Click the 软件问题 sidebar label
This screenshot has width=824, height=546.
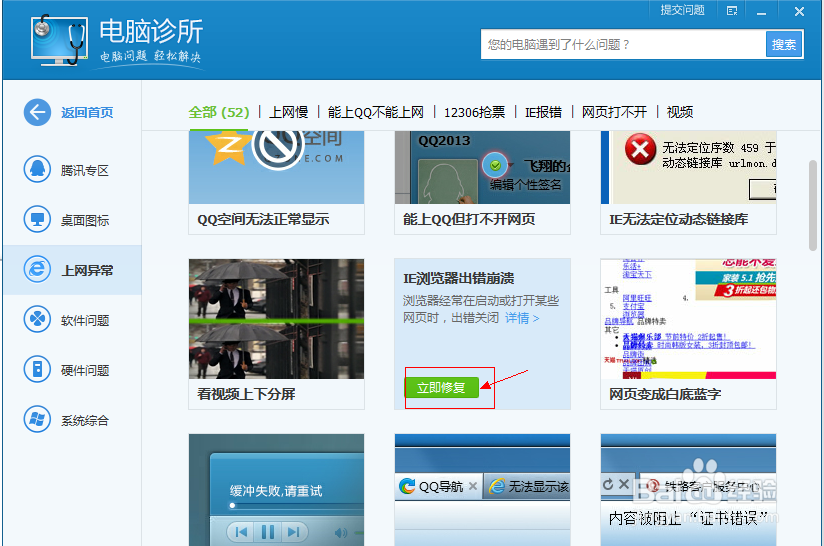[85, 320]
